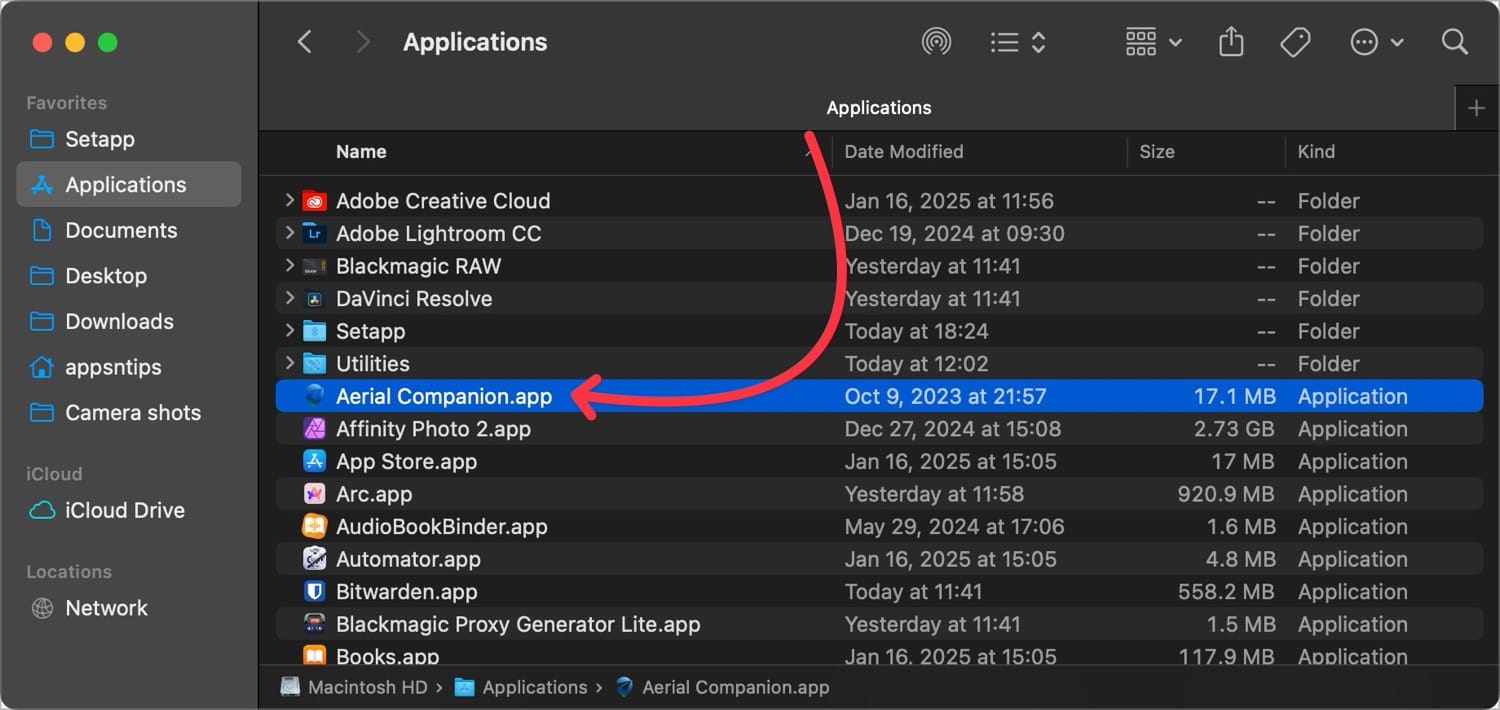The height and width of the screenshot is (710, 1500).
Task: Open search with the magnifier icon
Action: pyautogui.click(x=1454, y=42)
